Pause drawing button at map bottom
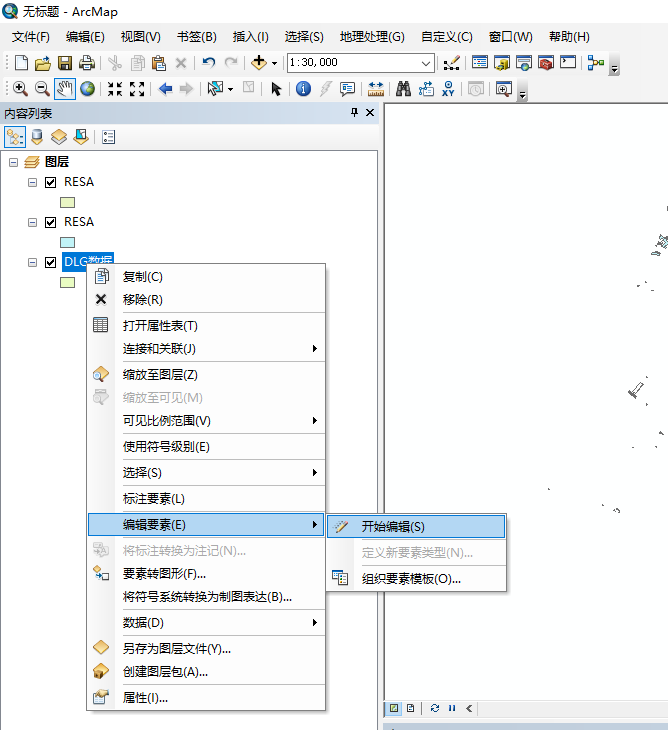This screenshot has width=668, height=730. click(x=452, y=708)
